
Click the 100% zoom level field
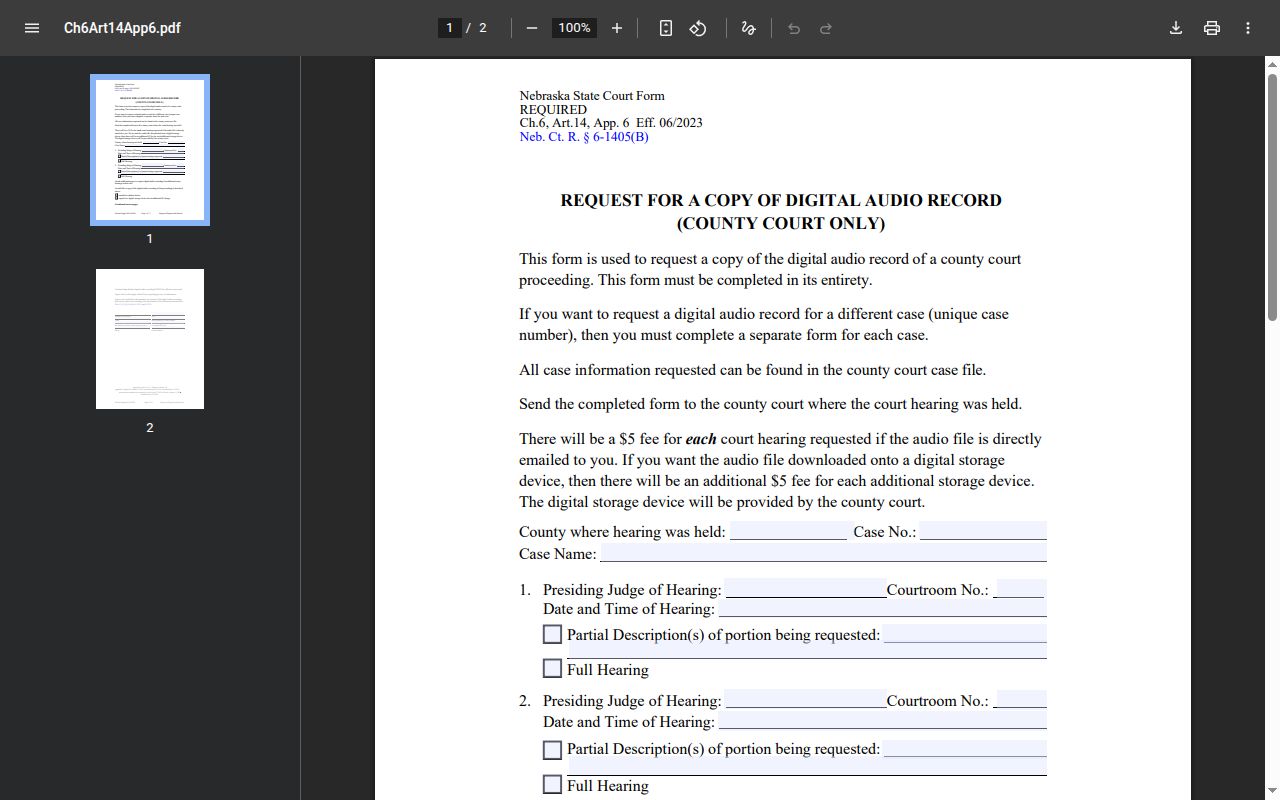click(x=574, y=28)
